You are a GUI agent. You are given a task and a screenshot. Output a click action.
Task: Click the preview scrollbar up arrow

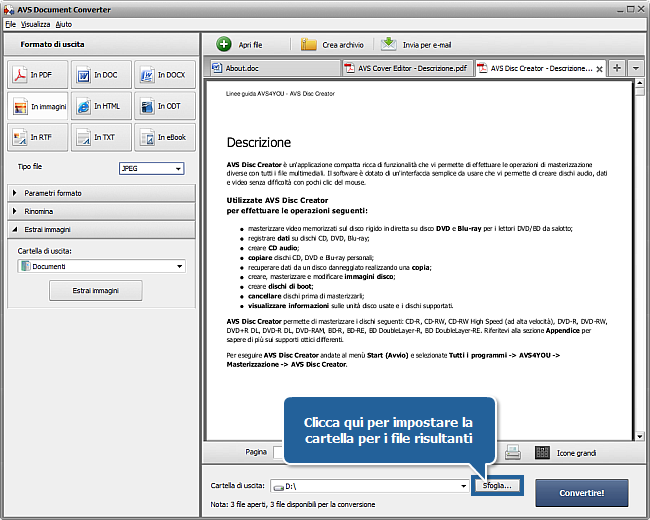click(639, 83)
